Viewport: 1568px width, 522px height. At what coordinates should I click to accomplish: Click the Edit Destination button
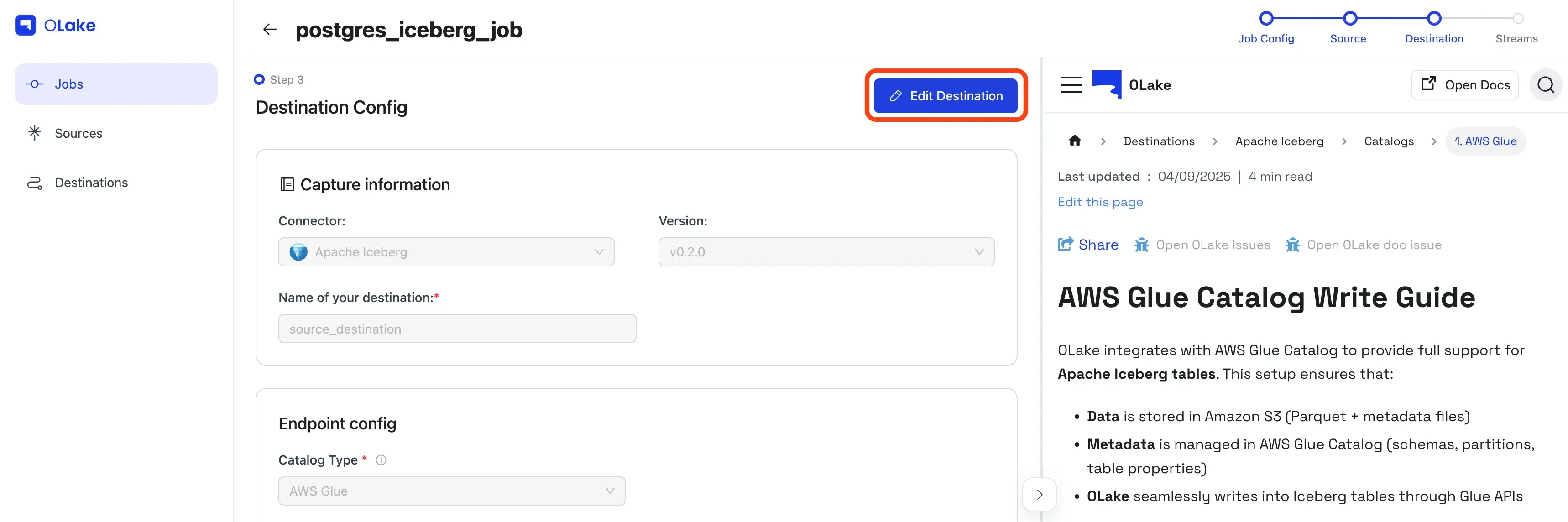coord(945,95)
